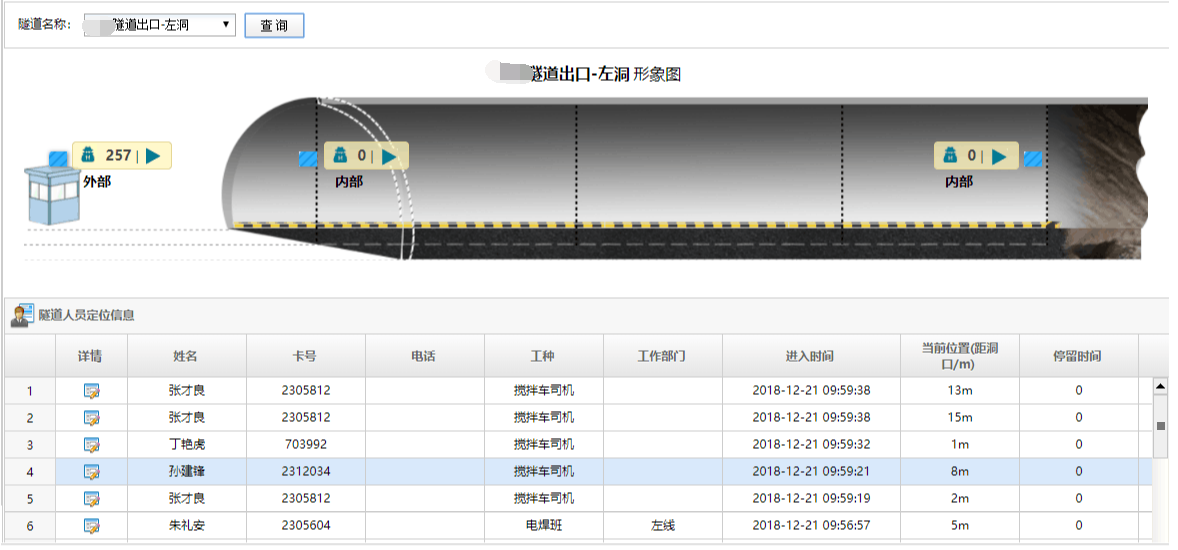The height and width of the screenshot is (550, 1178).
Task: Open details icon for row 5
Action: coord(92,499)
